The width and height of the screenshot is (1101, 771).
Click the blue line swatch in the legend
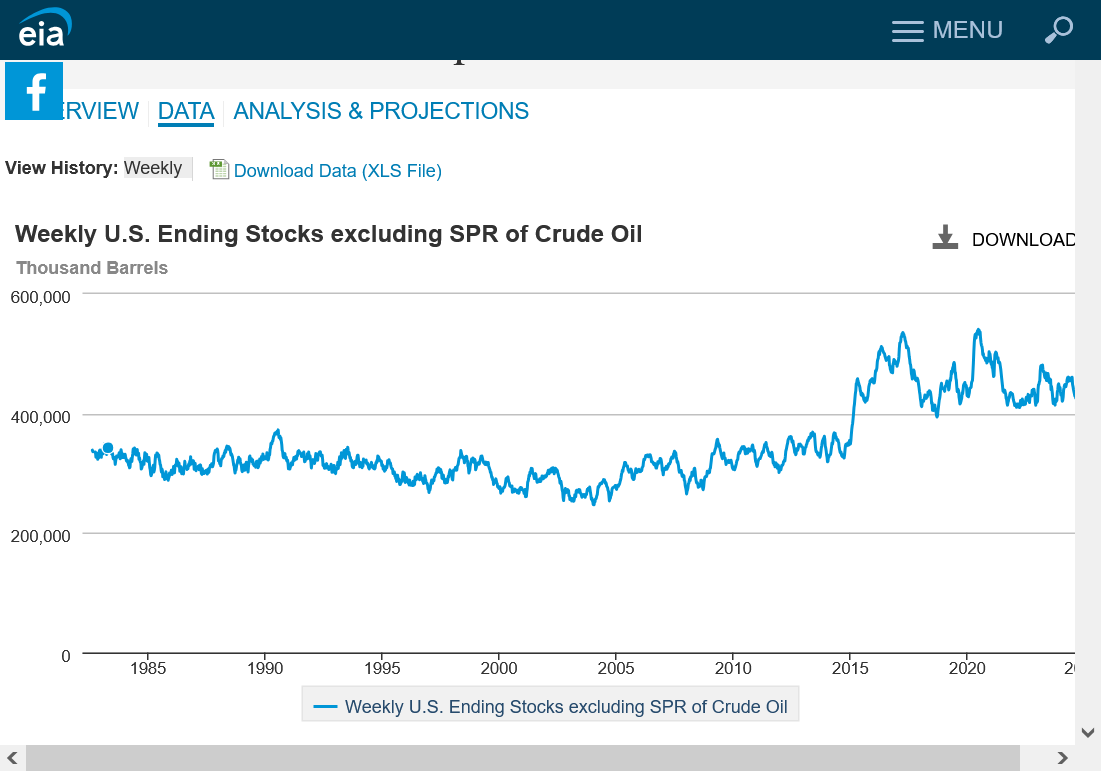pos(325,707)
